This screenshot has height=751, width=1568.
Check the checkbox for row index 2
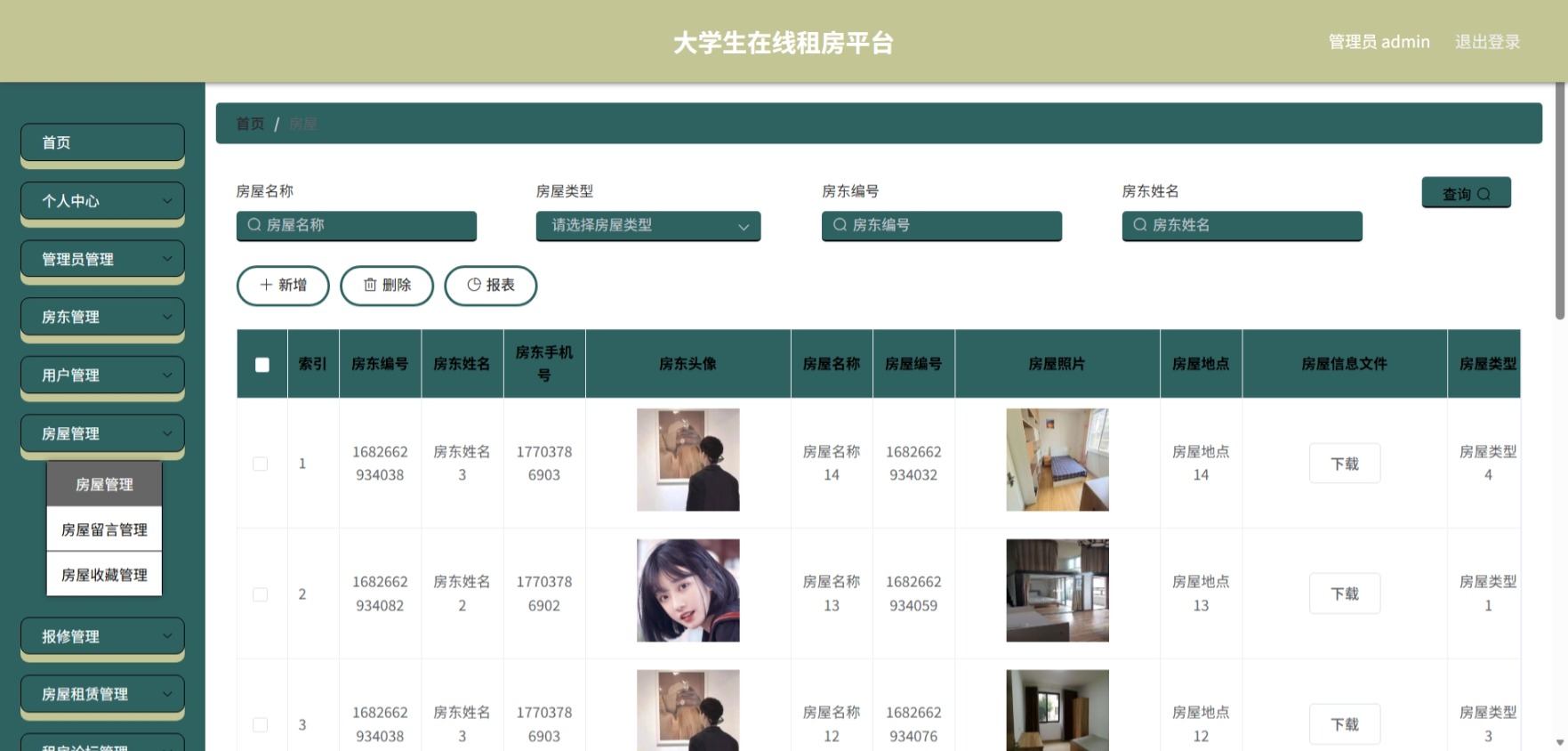(x=260, y=594)
